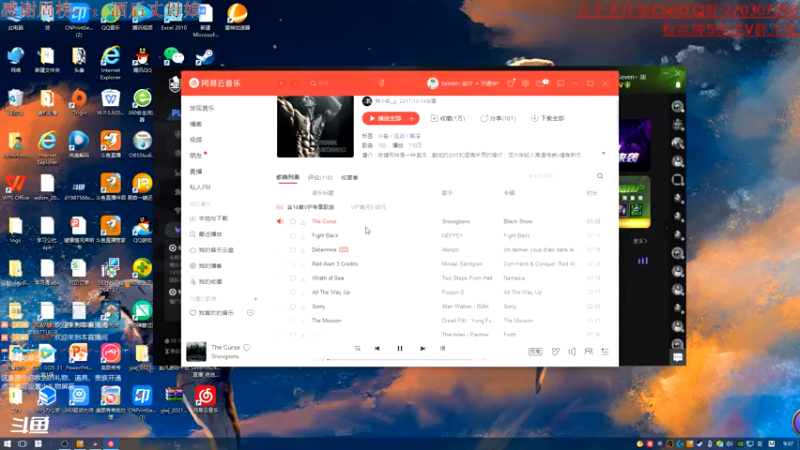Go forward with the header forward arrow
Viewport: 800px width, 450px height.
pyautogui.click(x=295, y=83)
